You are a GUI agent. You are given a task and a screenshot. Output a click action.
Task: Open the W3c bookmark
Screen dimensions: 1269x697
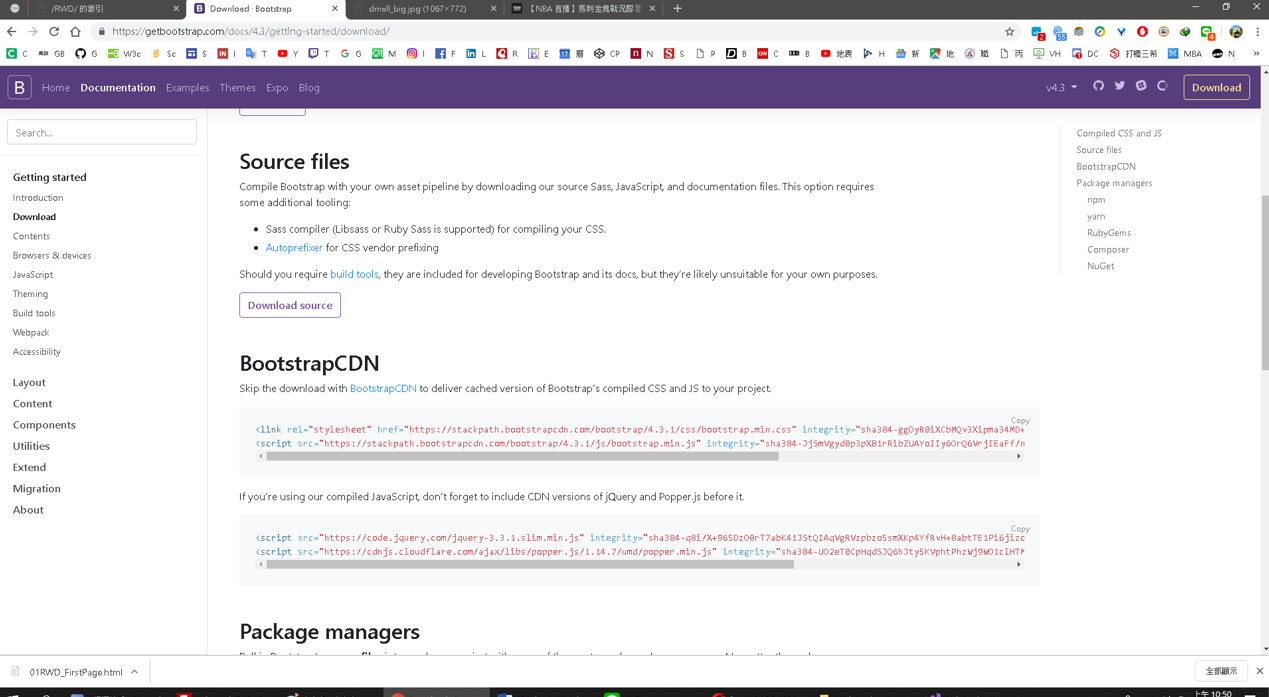(124, 54)
